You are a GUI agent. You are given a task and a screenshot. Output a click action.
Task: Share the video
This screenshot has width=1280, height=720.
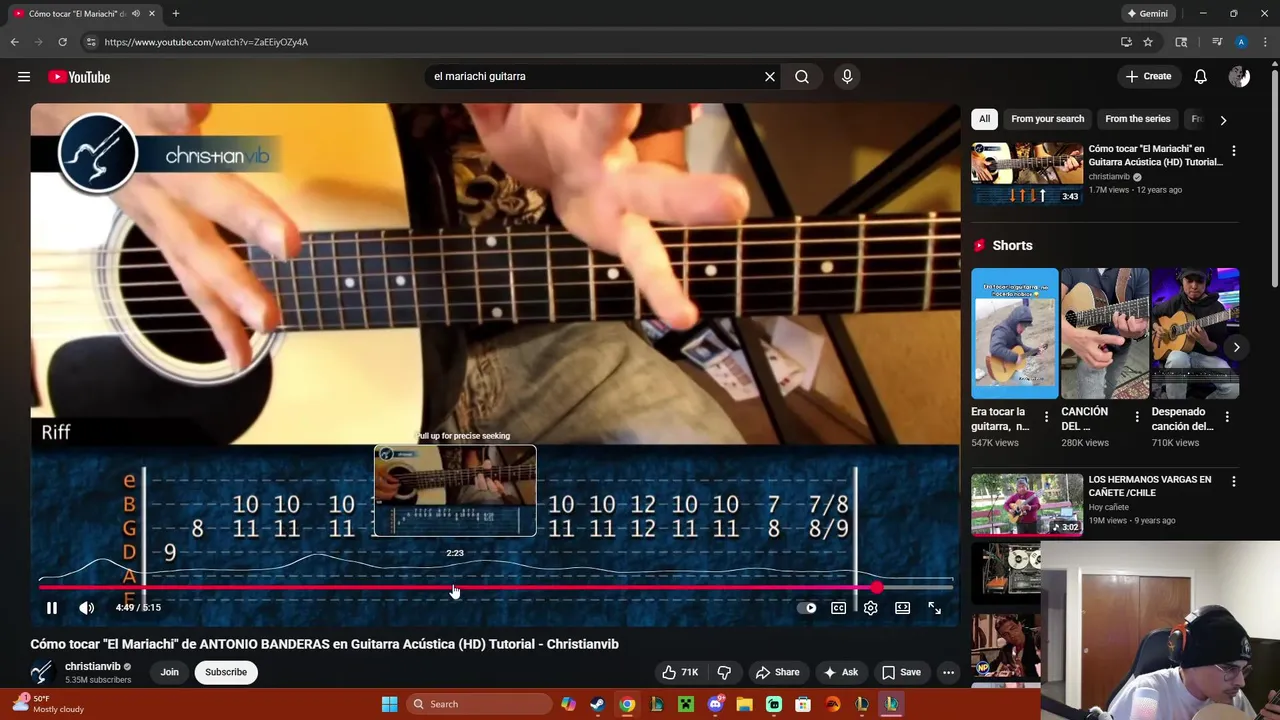coord(777,672)
